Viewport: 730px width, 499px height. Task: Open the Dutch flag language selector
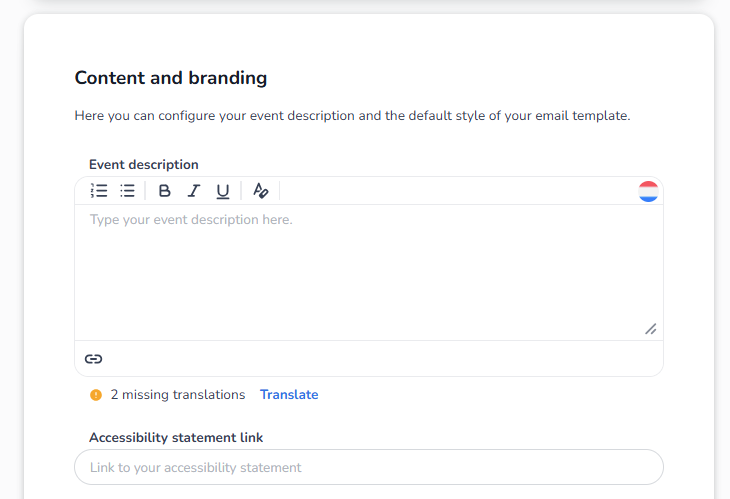pyautogui.click(x=648, y=191)
